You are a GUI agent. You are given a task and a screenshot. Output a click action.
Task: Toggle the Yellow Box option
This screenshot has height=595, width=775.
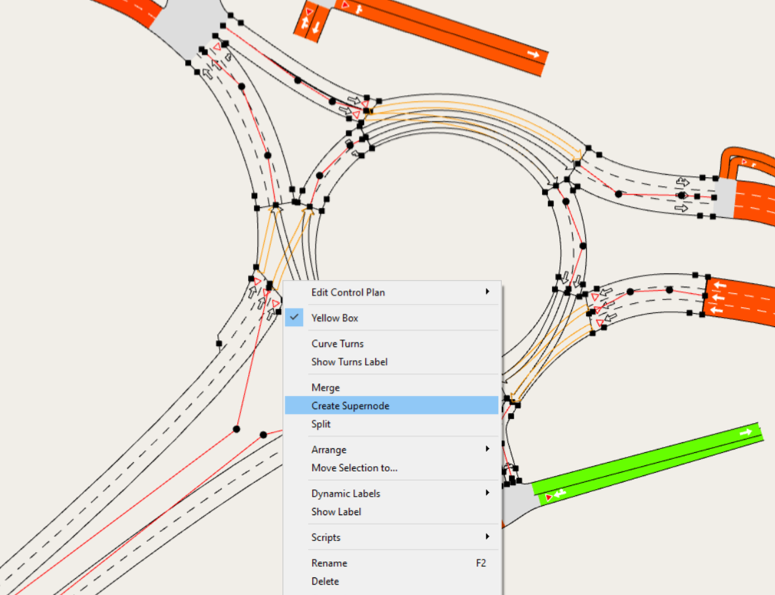pyautogui.click(x=391, y=318)
